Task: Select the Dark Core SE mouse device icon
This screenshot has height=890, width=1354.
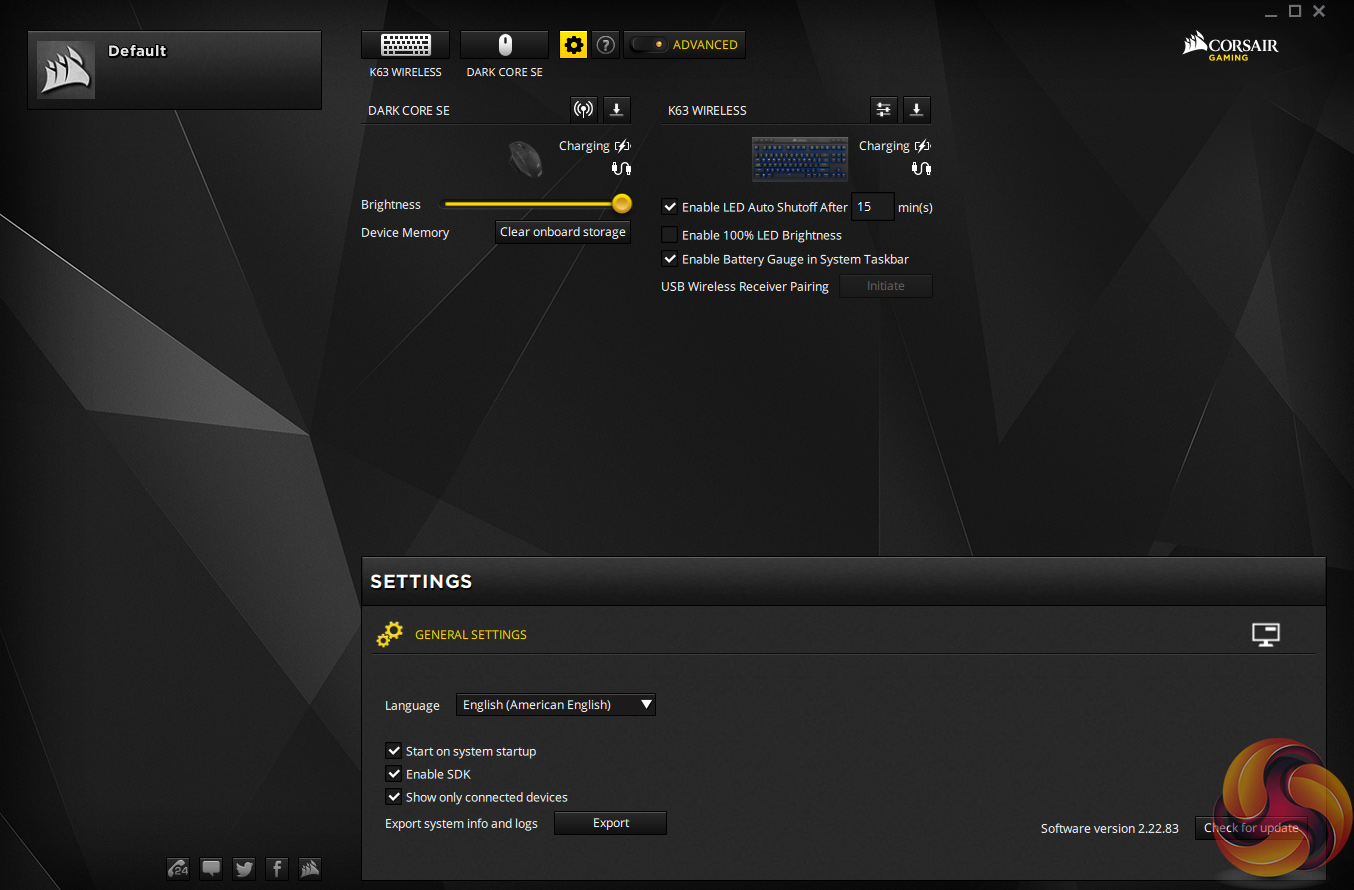Action: [x=504, y=45]
